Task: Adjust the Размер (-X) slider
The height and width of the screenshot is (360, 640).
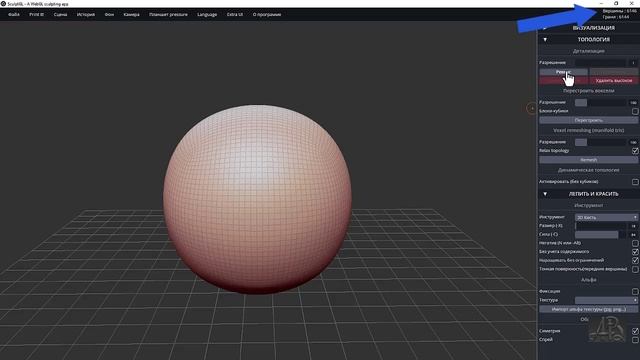Action: (600, 226)
